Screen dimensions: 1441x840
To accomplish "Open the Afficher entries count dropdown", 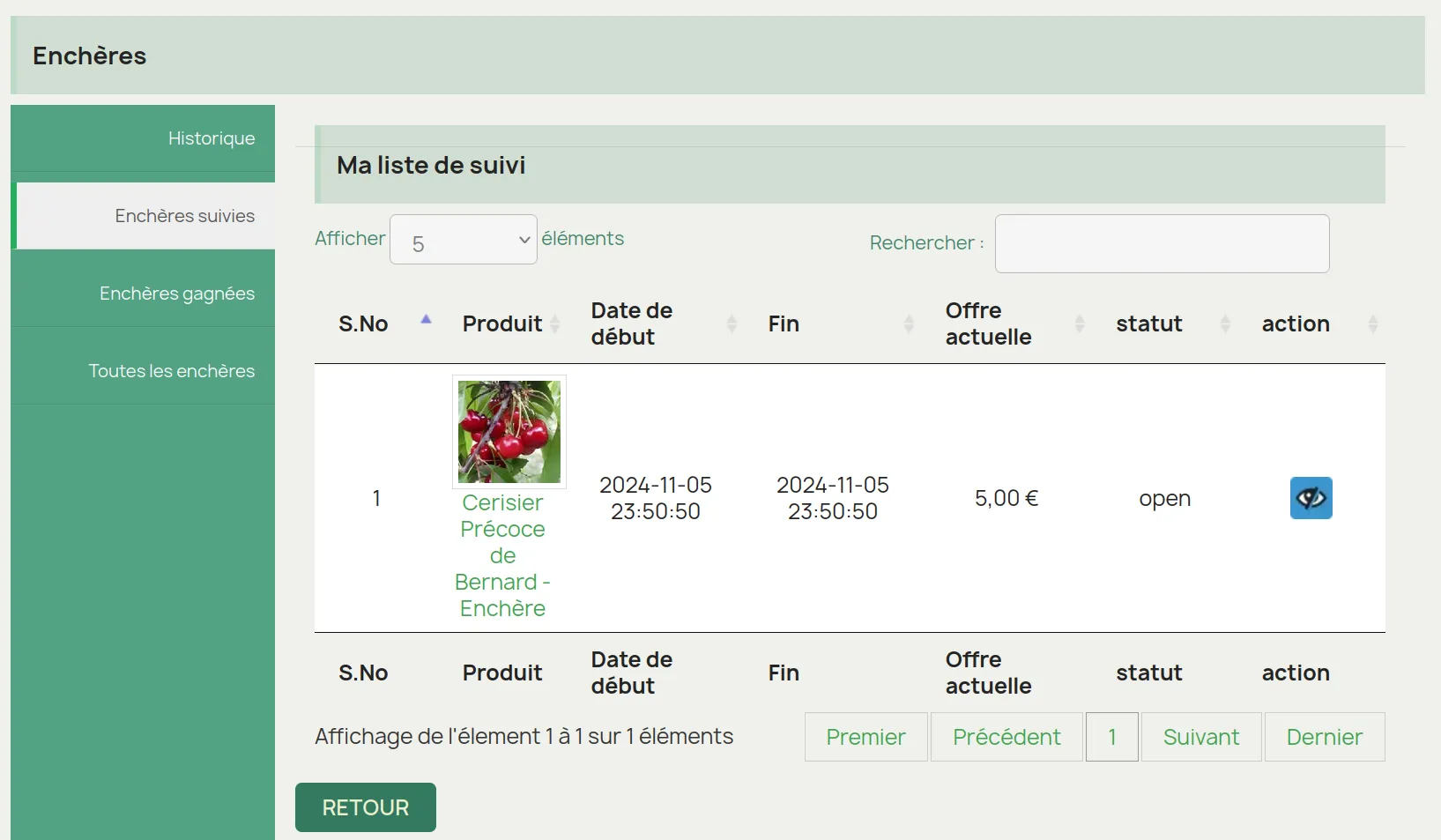I will point(464,240).
